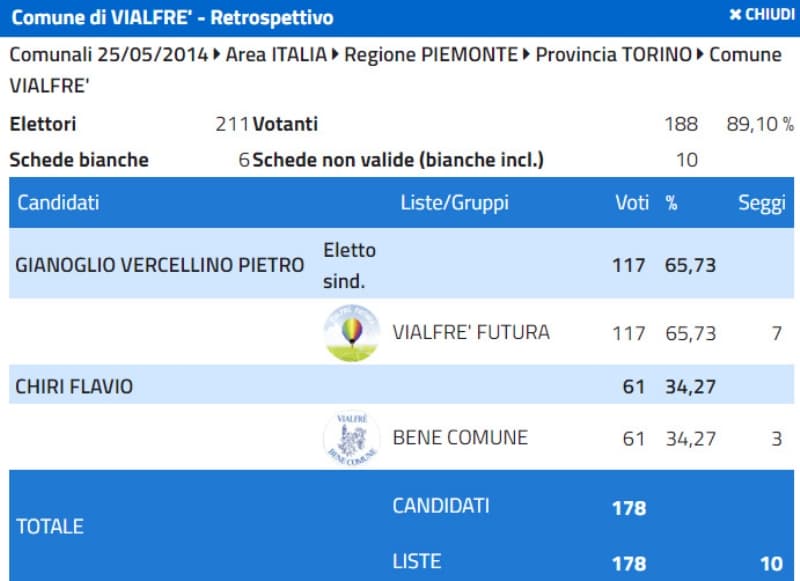Click the BENE COMUNE list name
The width and height of the screenshot is (800, 581).
coord(460,437)
